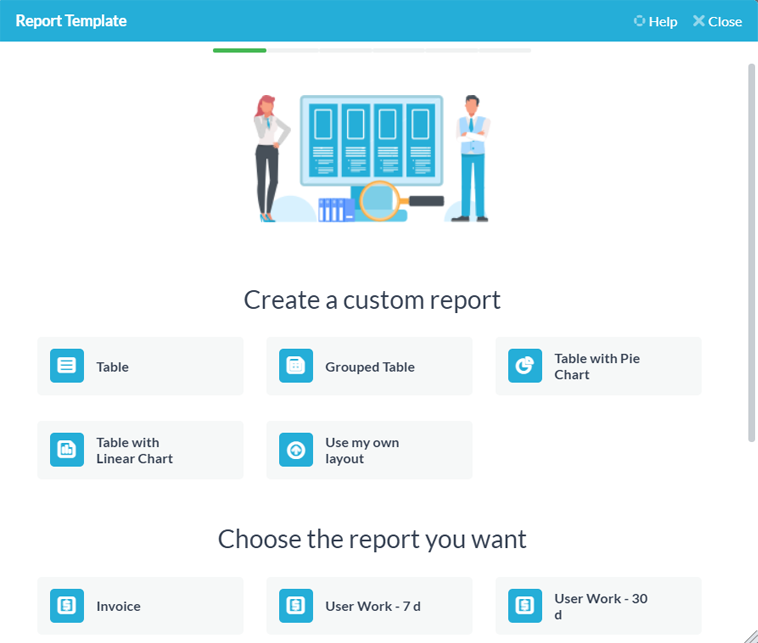Screen dimensions: 758x643
Task: Click the resize grip in dialog corner
Action: point(750,635)
